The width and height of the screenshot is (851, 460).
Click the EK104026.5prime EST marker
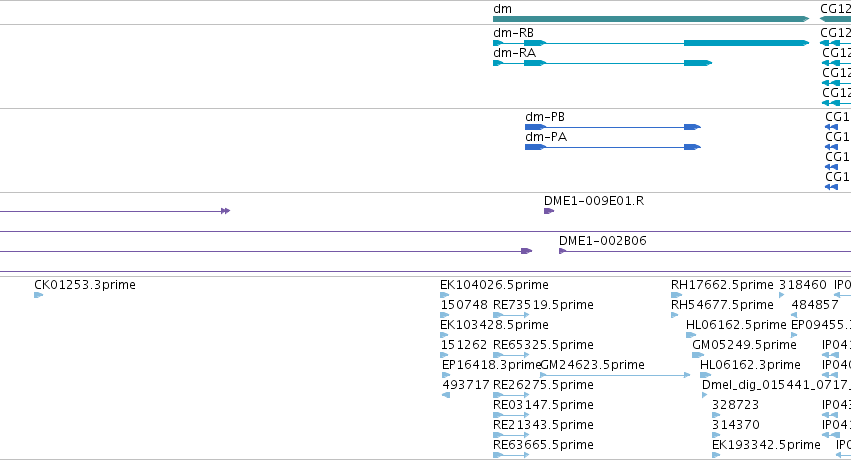[x=444, y=295]
